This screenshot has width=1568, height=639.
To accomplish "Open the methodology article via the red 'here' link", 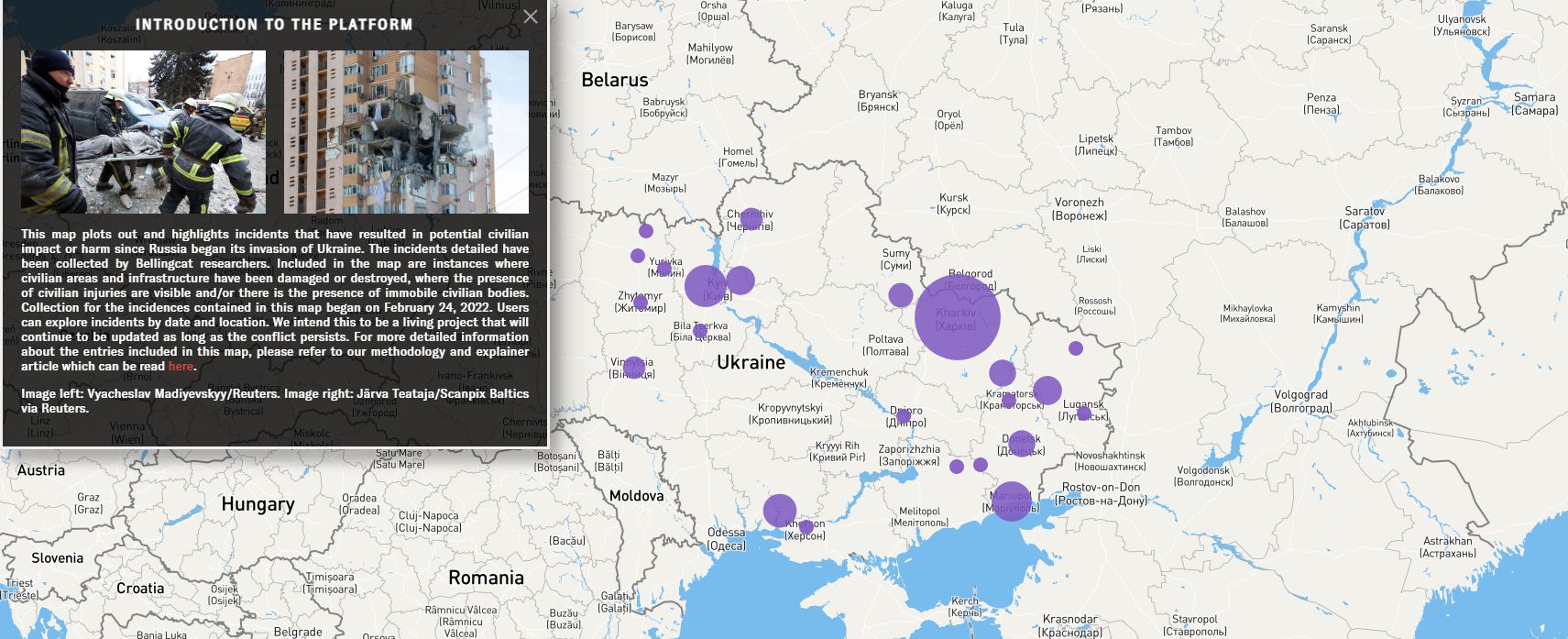I will [x=181, y=366].
